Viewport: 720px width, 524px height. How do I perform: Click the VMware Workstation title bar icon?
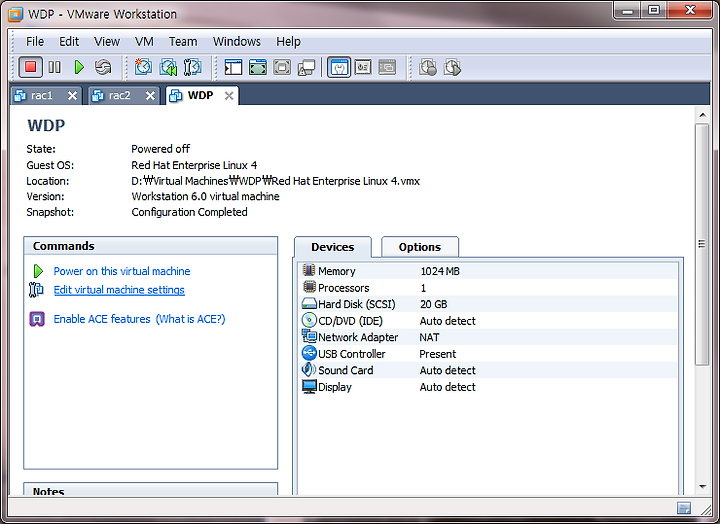point(16,14)
